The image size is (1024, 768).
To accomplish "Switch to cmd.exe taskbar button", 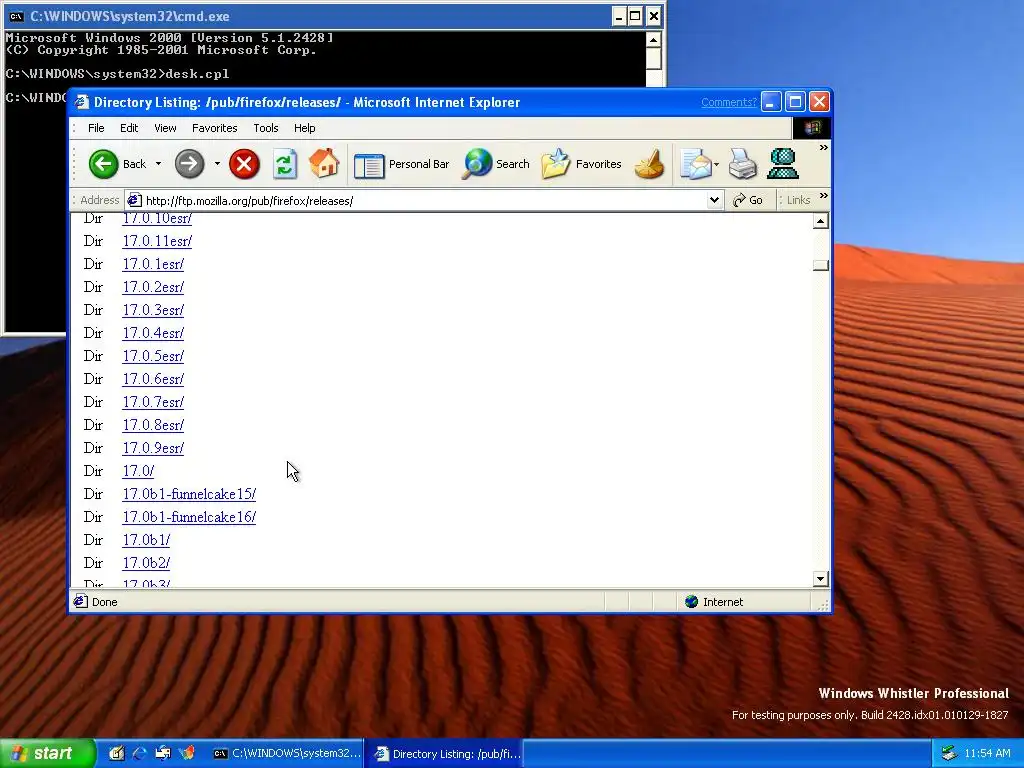I will (x=287, y=754).
